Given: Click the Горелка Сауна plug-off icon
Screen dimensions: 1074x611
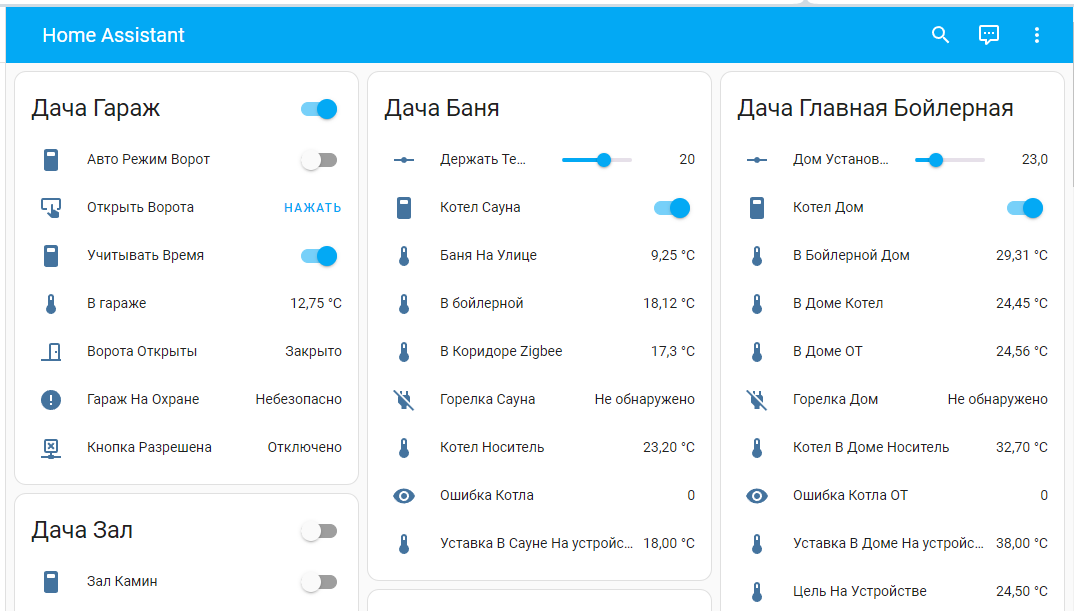Looking at the screenshot, I should tap(404, 400).
